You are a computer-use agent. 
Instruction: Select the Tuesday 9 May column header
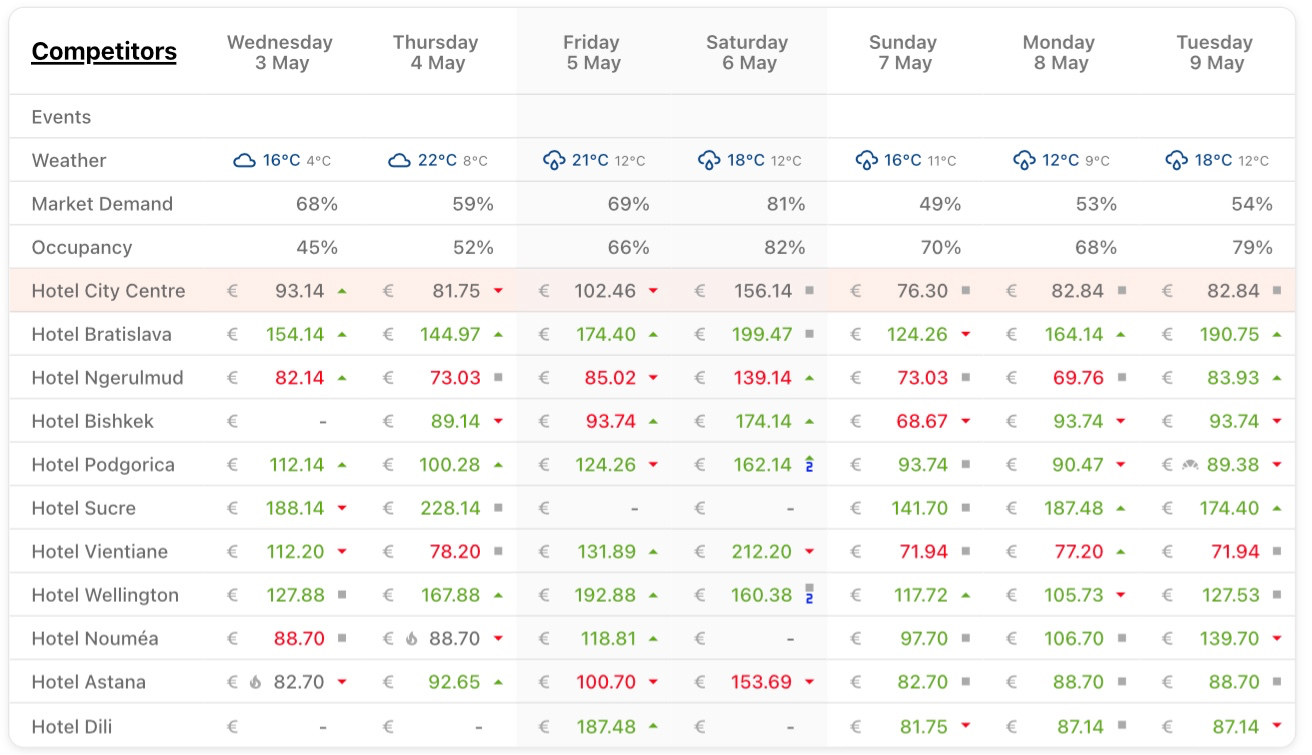pyautogui.click(x=1214, y=53)
